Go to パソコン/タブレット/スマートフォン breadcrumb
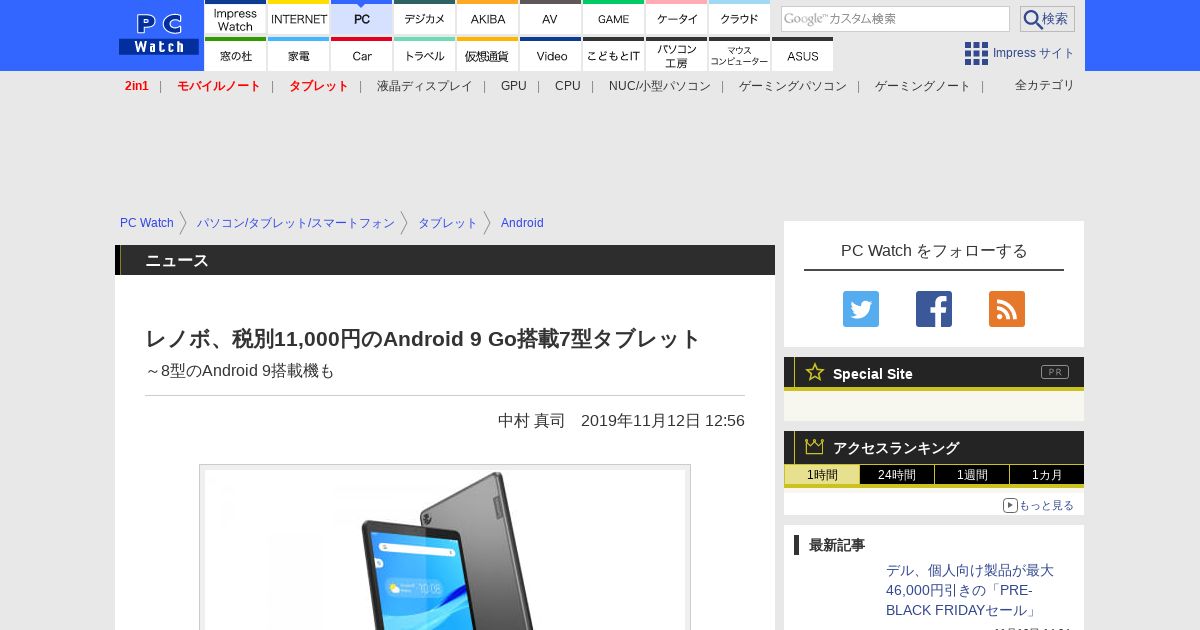 (x=296, y=223)
